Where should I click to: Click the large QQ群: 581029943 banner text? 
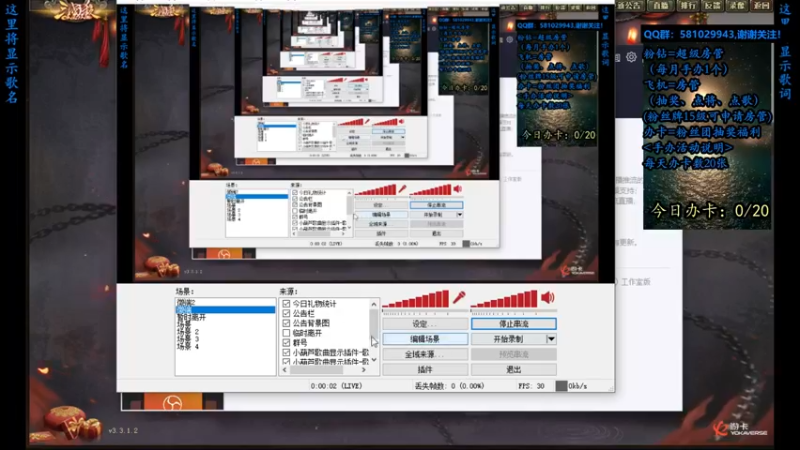712,35
